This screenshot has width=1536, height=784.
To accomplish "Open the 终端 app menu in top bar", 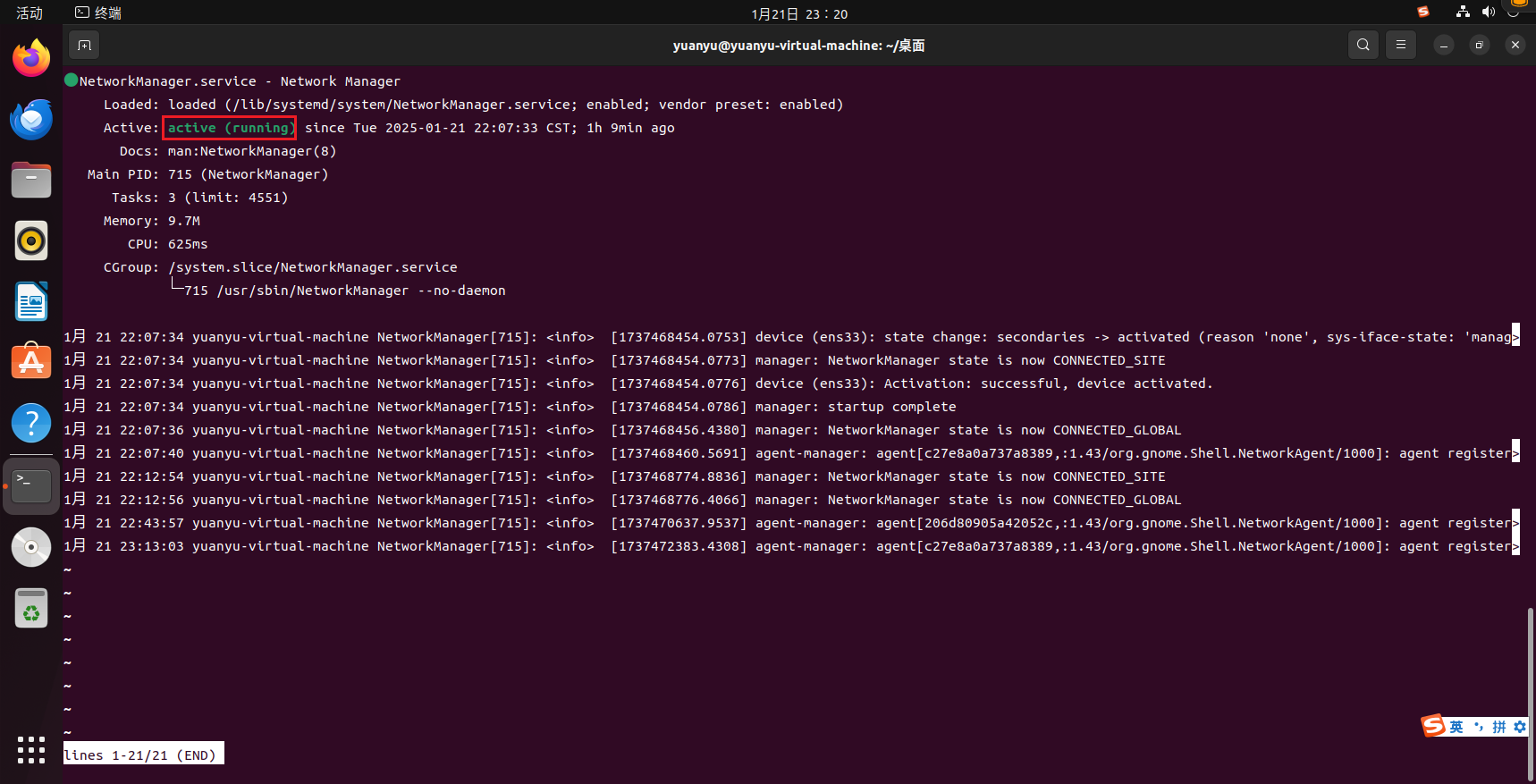I will click(98, 13).
